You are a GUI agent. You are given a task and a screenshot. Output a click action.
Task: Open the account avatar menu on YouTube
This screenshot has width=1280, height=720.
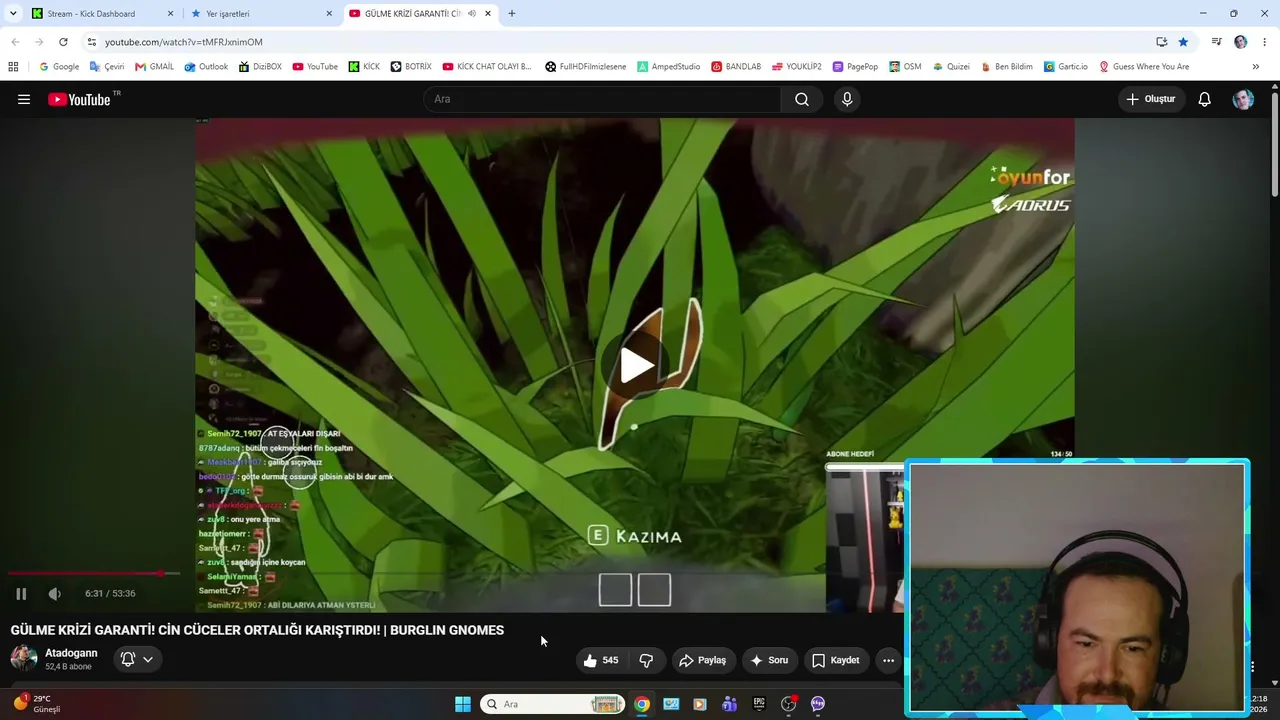coord(1243,99)
